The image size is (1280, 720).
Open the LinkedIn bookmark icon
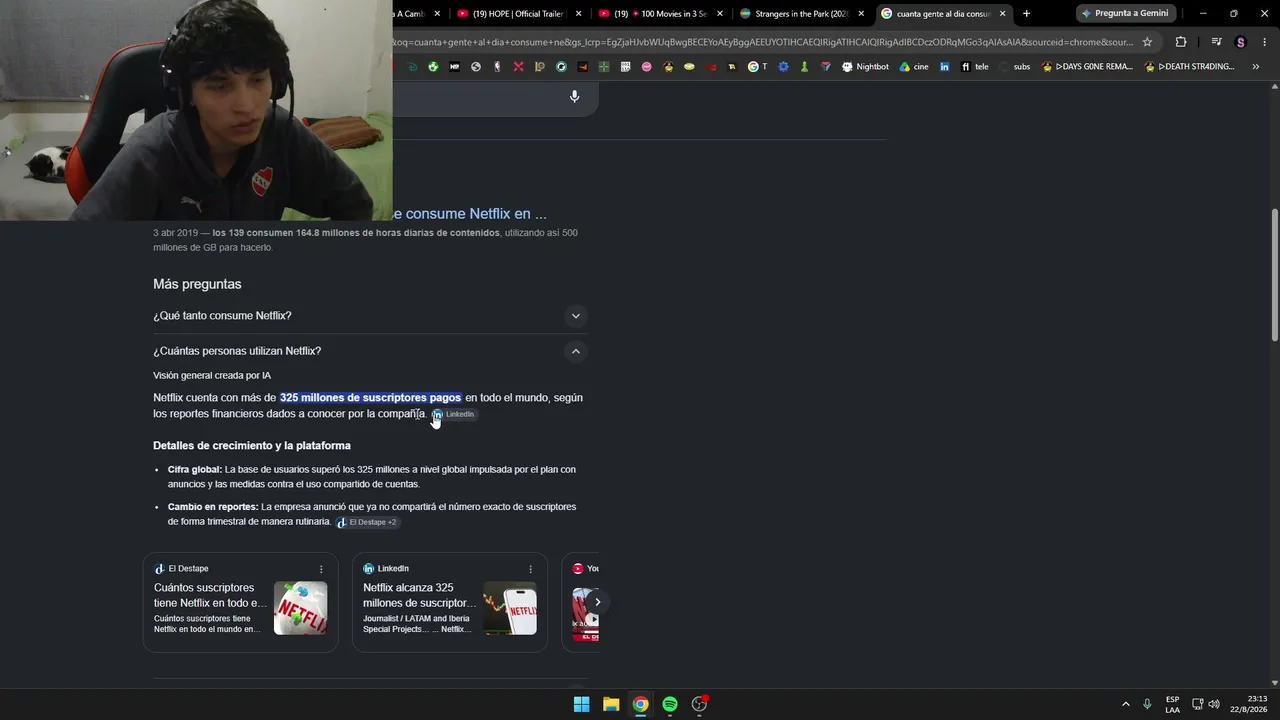[944, 67]
